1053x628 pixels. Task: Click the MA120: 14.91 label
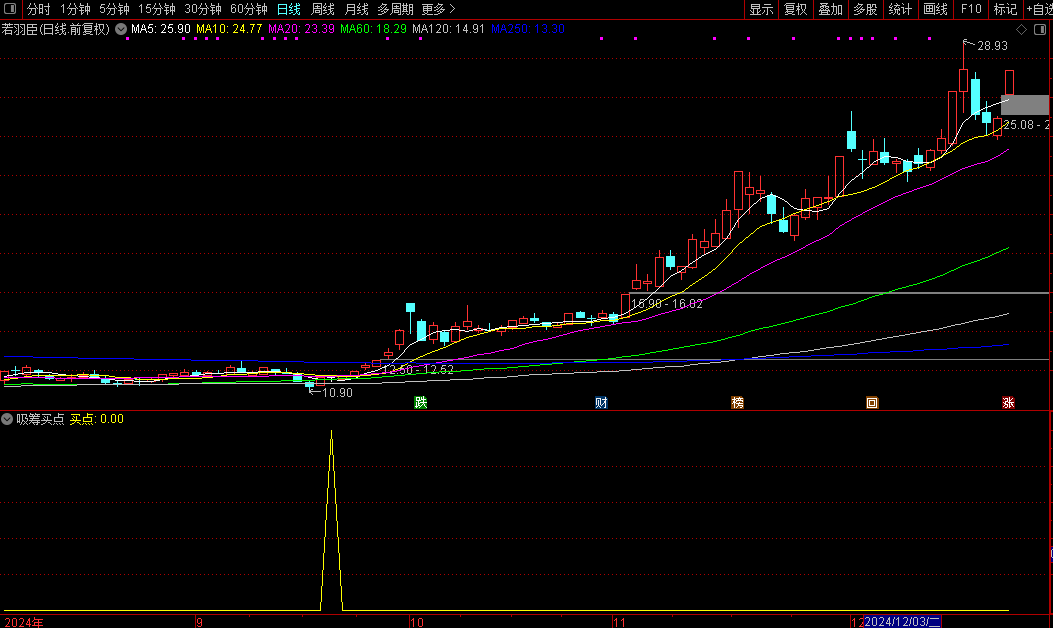[x=448, y=29]
